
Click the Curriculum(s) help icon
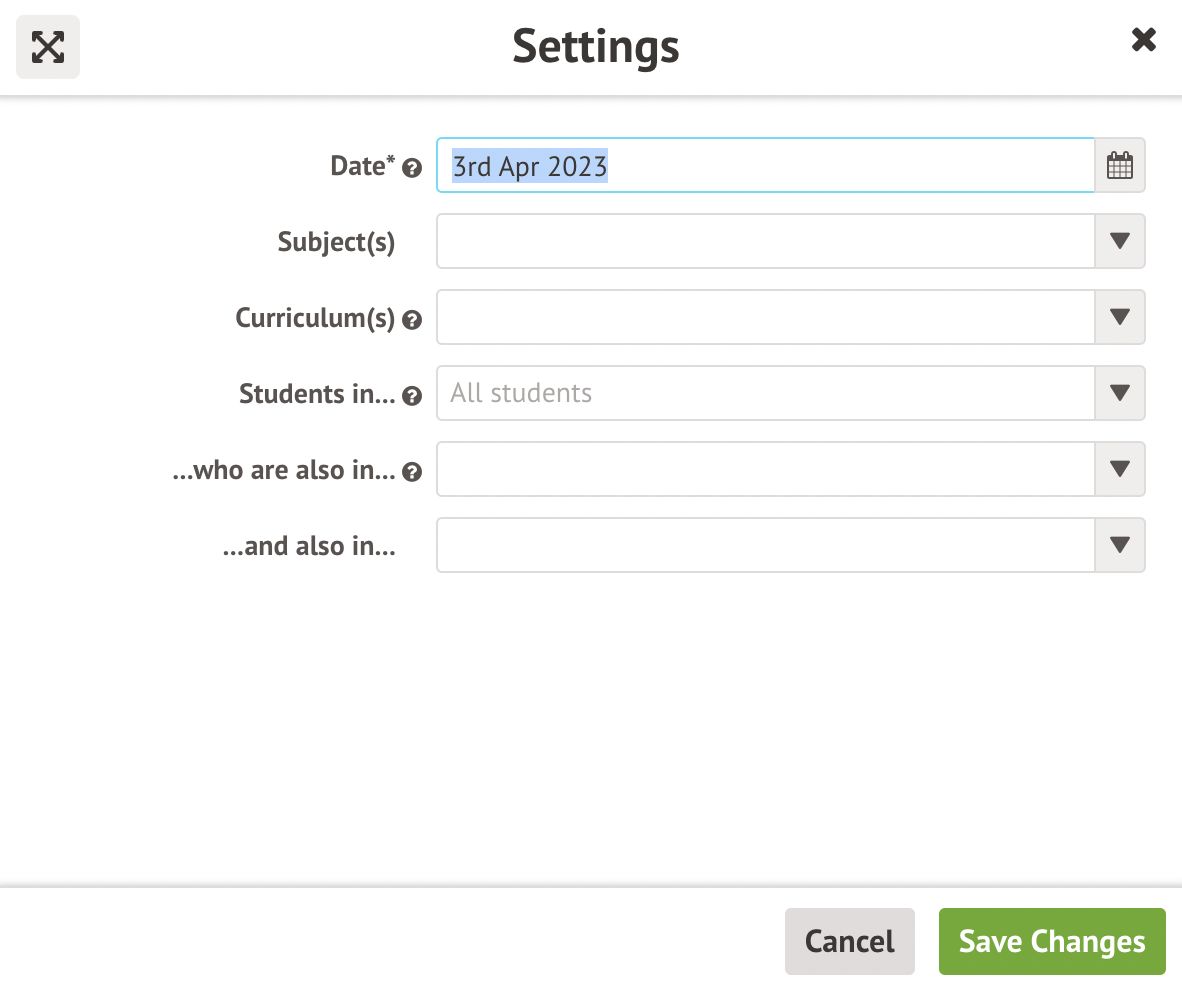click(x=411, y=321)
